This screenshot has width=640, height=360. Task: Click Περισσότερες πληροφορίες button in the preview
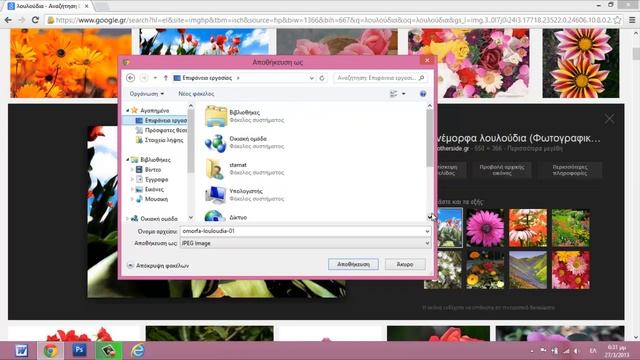(570, 170)
